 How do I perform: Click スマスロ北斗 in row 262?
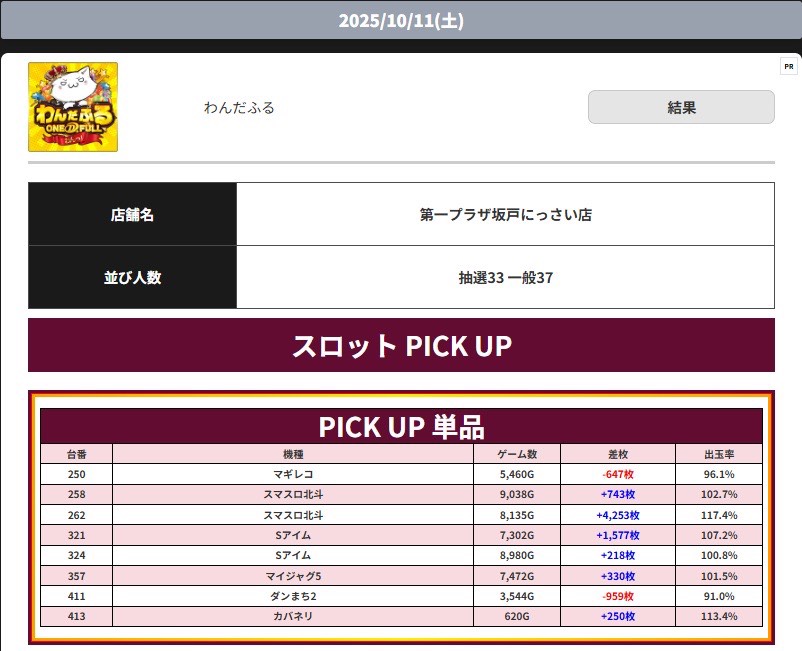click(293, 515)
